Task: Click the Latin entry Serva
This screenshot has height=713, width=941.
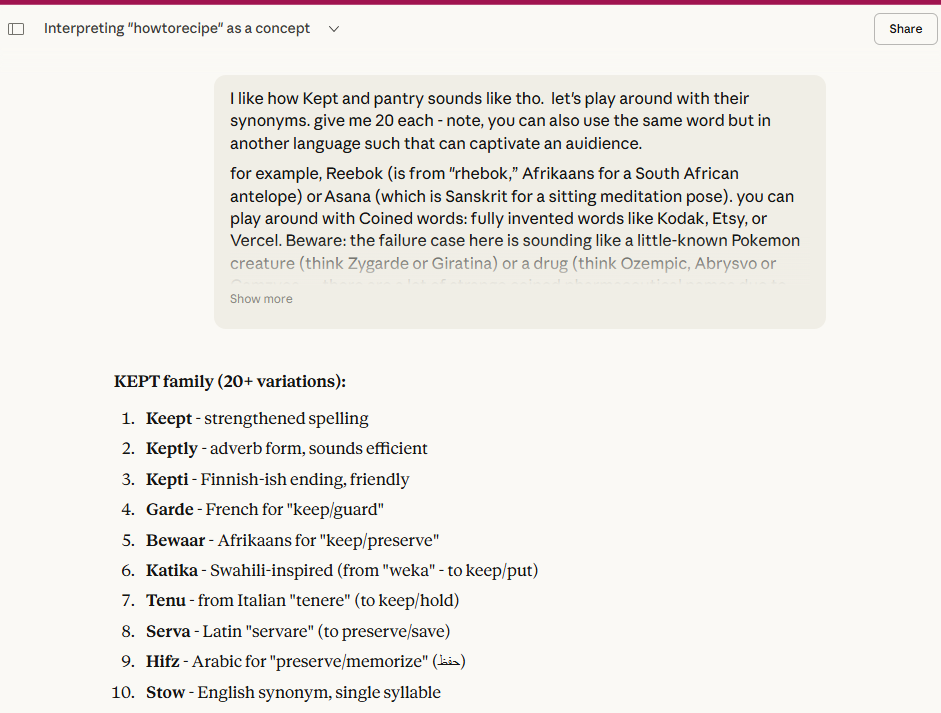Action: [168, 631]
